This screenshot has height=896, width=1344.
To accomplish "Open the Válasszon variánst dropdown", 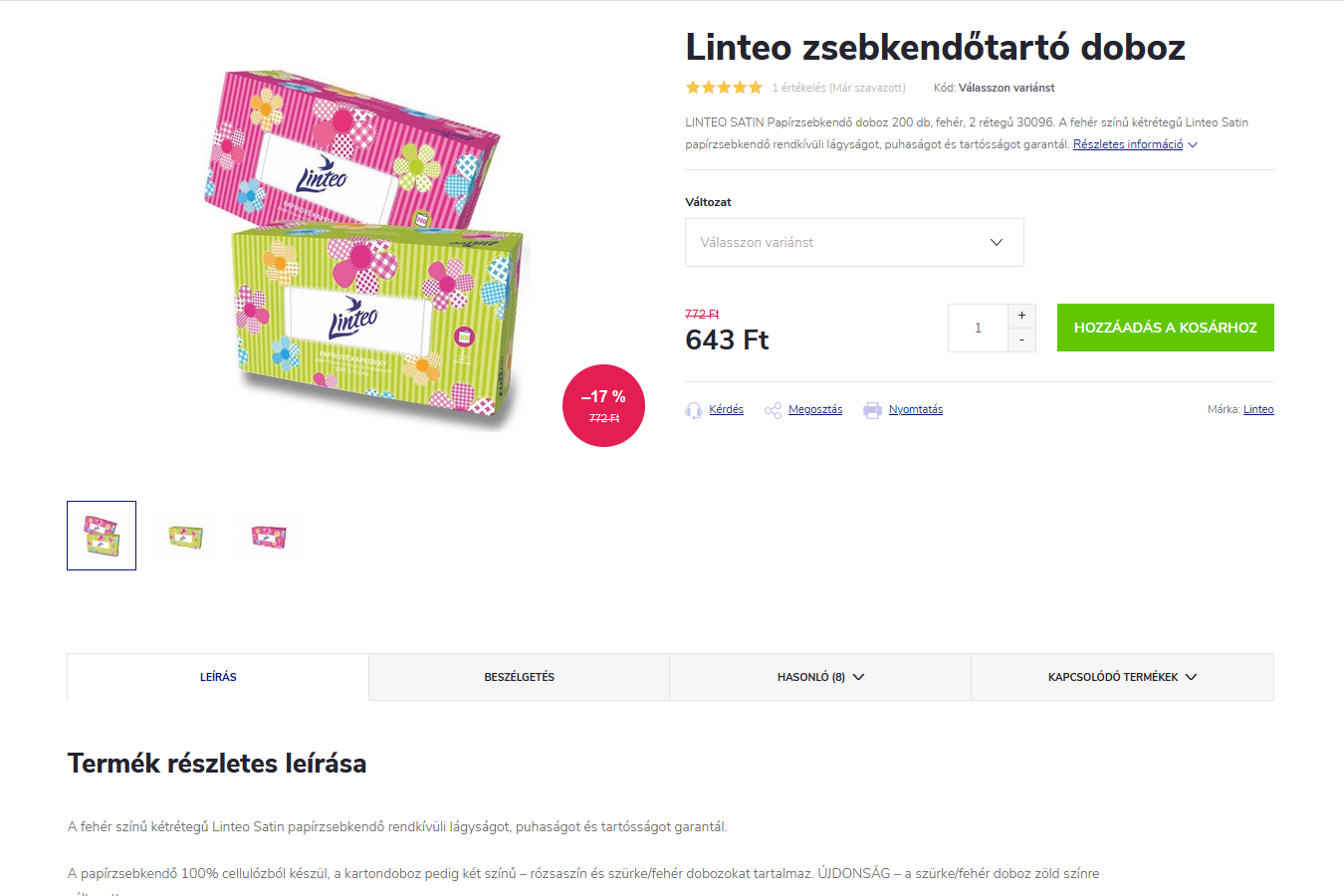I will (x=854, y=242).
